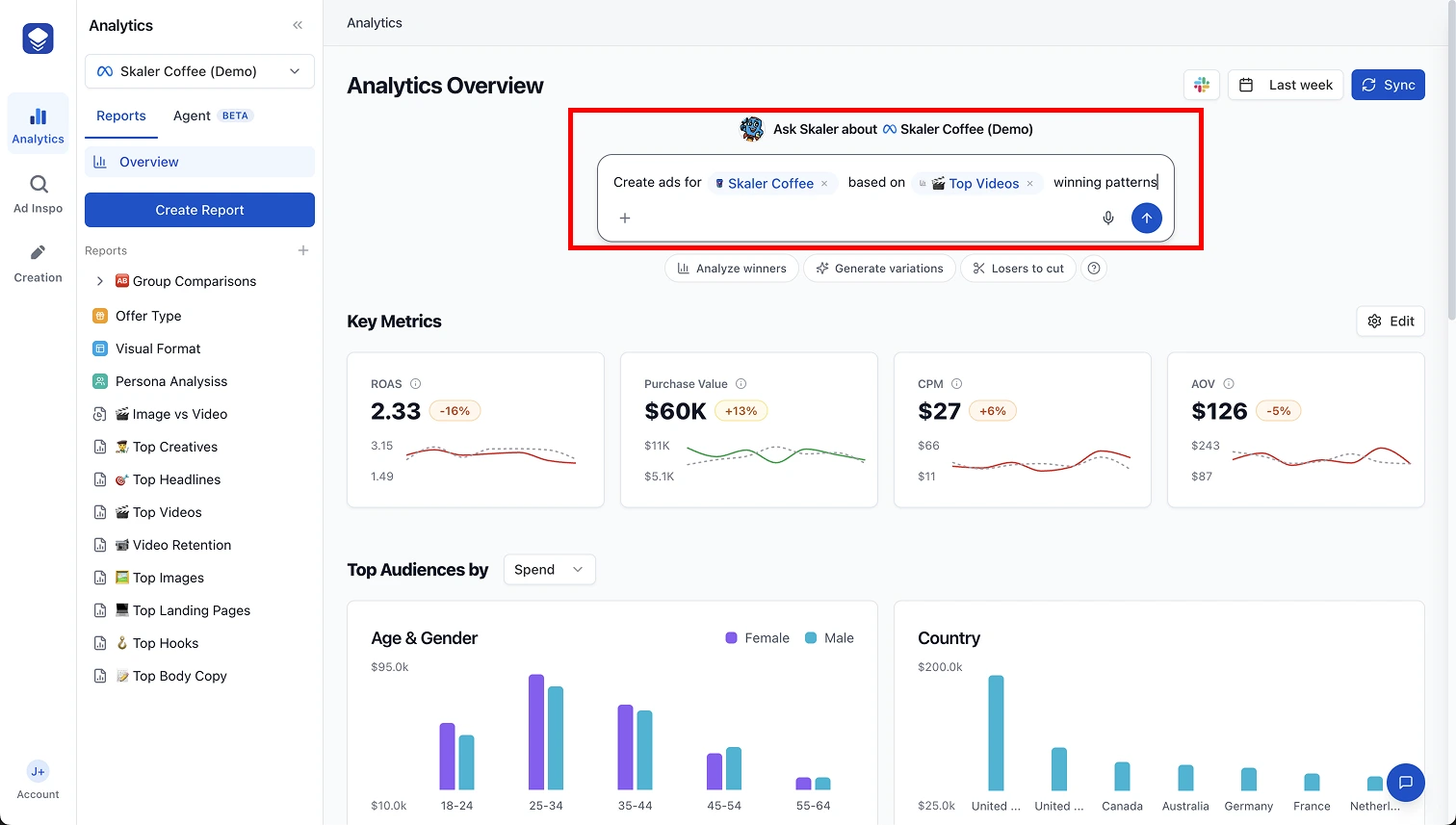
Task: Click the ROAS 2.33 metric card
Action: pyautogui.click(x=476, y=429)
